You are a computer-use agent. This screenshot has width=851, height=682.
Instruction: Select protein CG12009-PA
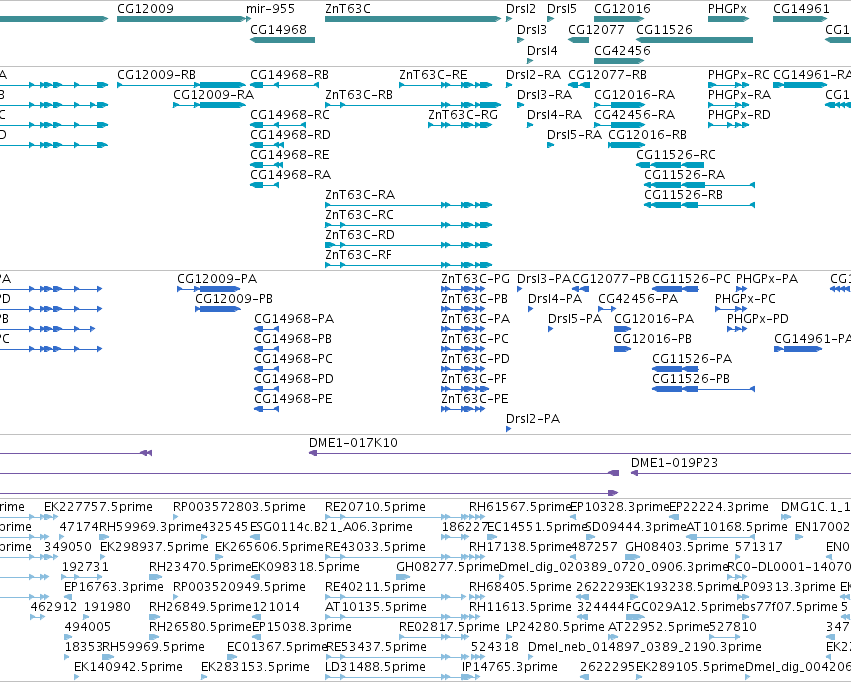point(217,279)
